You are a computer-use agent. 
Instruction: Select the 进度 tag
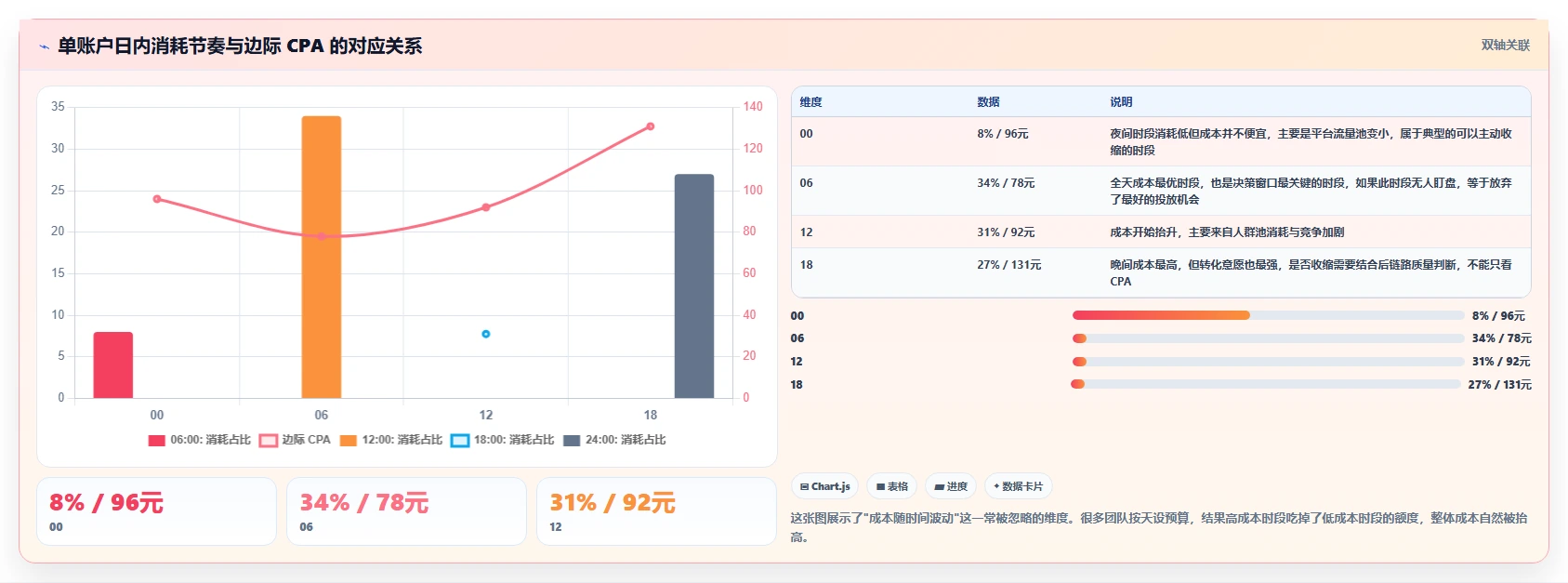coord(951,486)
